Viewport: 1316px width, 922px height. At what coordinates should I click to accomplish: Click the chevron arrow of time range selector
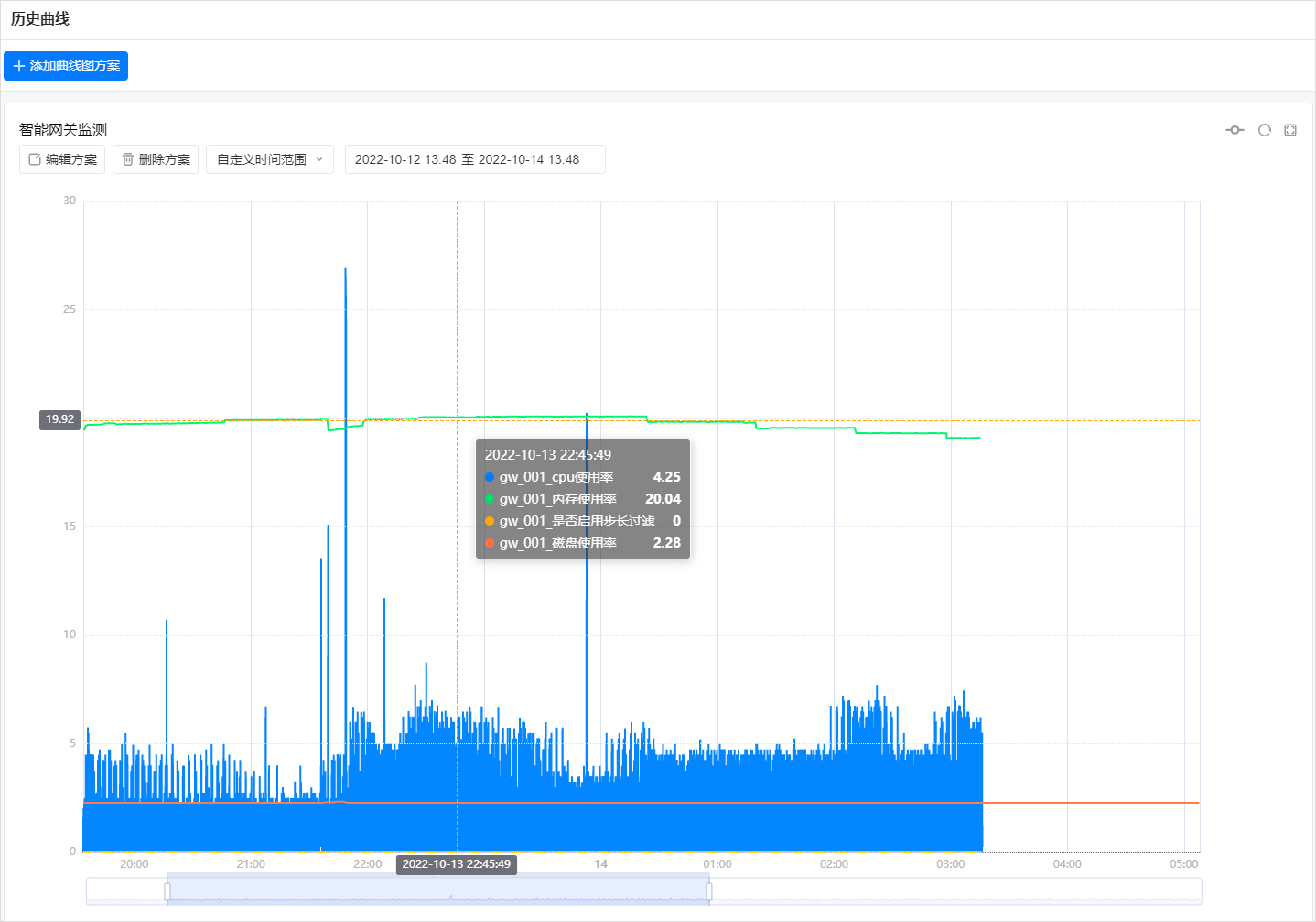(x=319, y=159)
